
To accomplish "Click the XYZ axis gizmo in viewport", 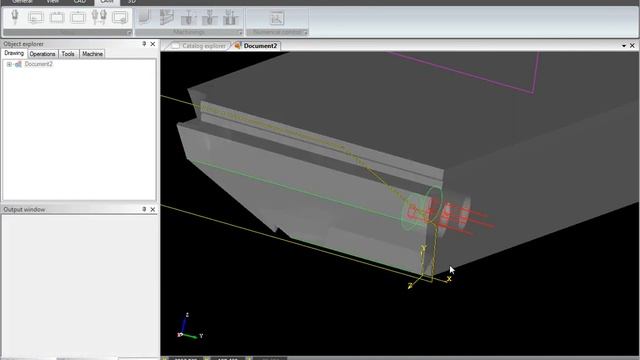I will click(x=190, y=327).
